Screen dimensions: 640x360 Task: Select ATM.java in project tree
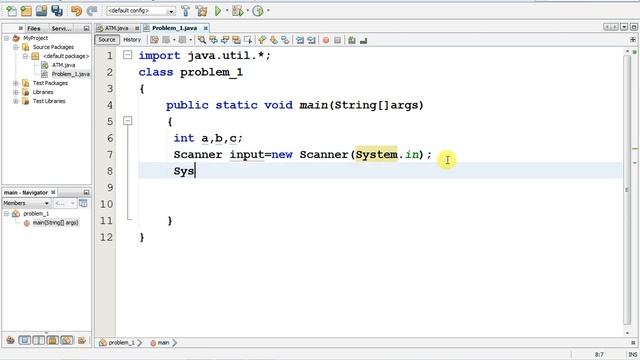coord(63,65)
